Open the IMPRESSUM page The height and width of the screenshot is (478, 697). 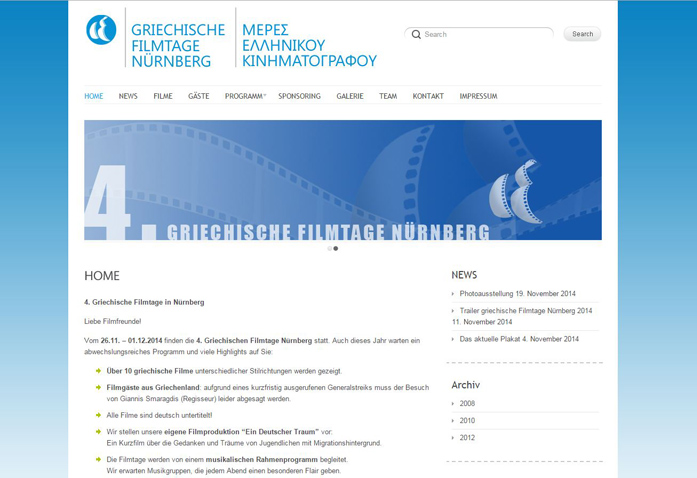click(478, 96)
